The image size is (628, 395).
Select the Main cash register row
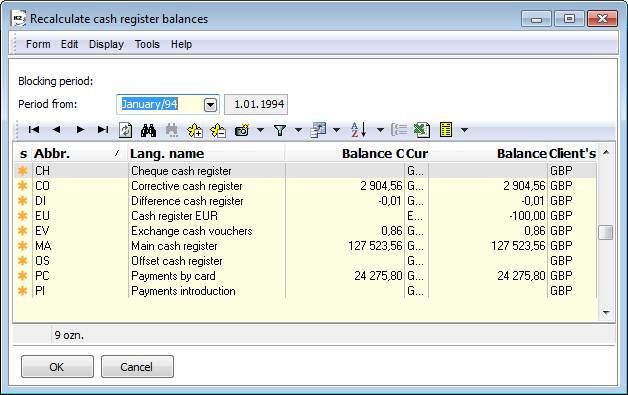coord(305,246)
